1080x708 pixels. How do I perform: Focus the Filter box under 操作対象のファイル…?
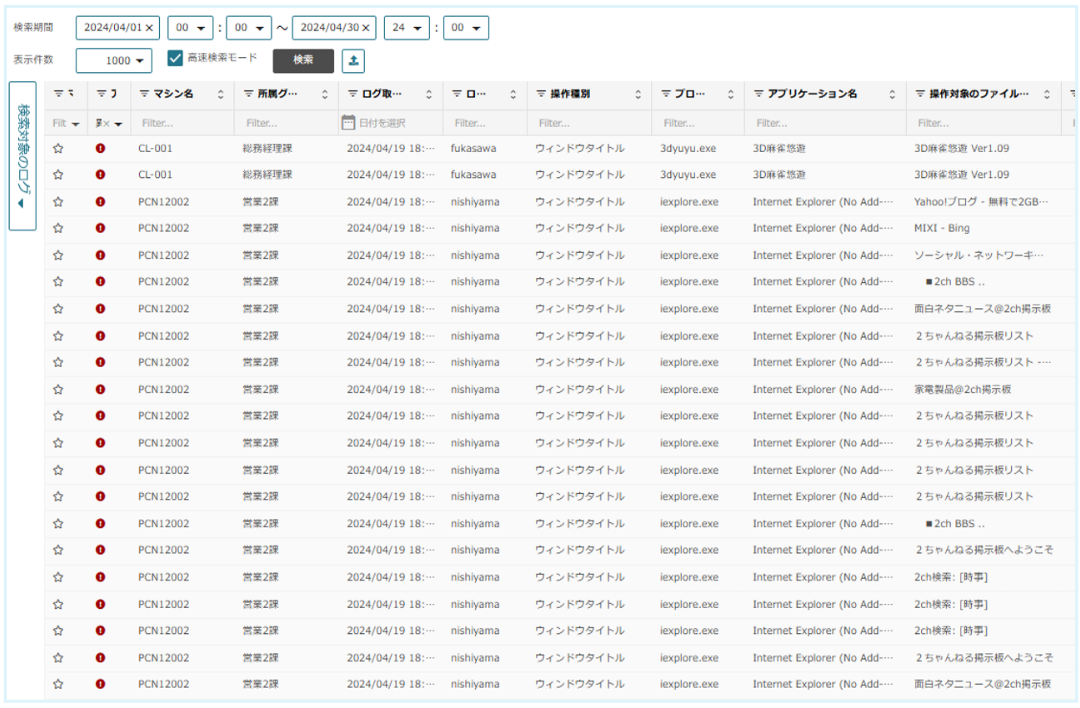[x=986, y=123]
